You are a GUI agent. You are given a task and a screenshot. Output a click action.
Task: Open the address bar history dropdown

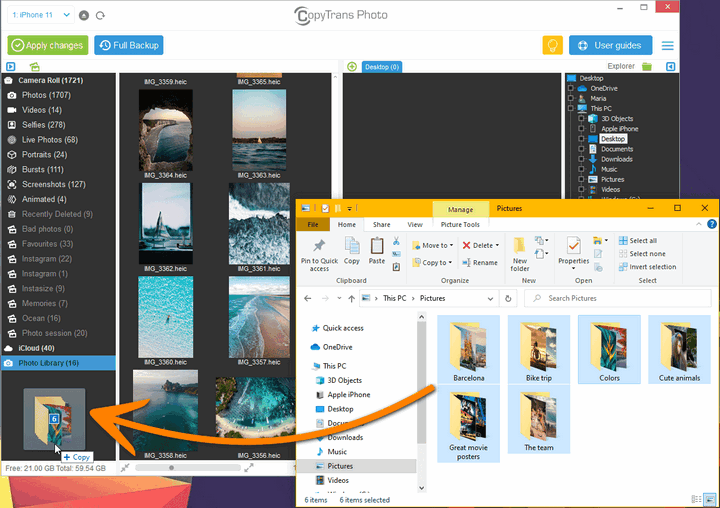coord(490,299)
